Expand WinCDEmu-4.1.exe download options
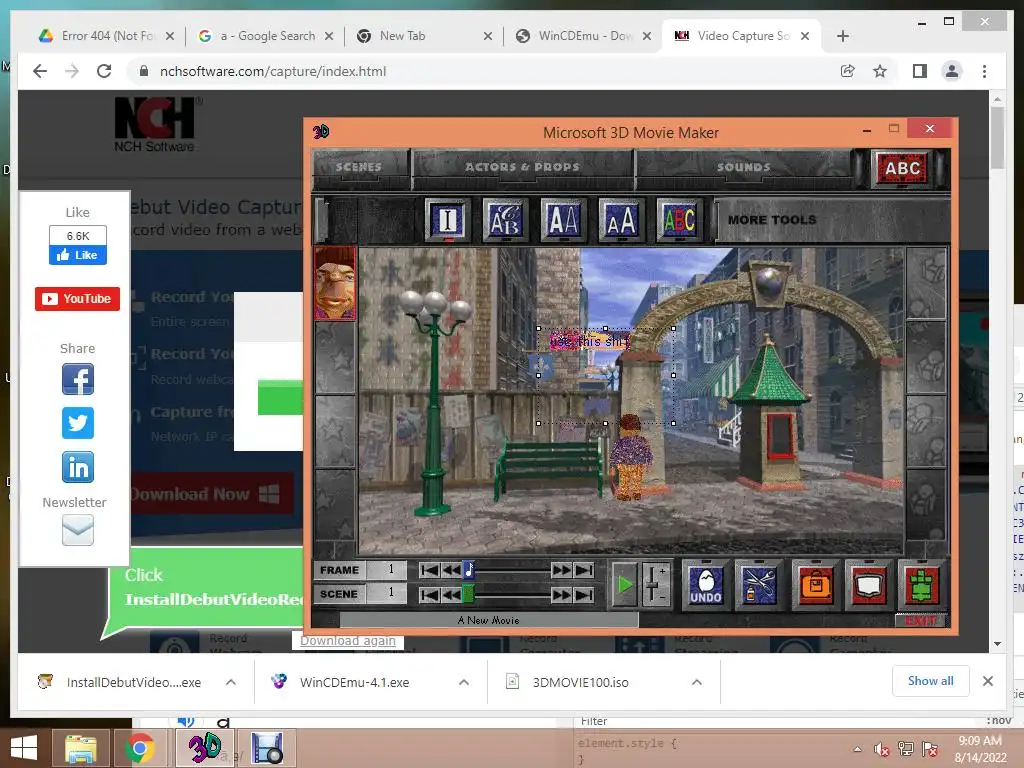Image resolution: width=1024 pixels, height=768 pixels. point(464,682)
